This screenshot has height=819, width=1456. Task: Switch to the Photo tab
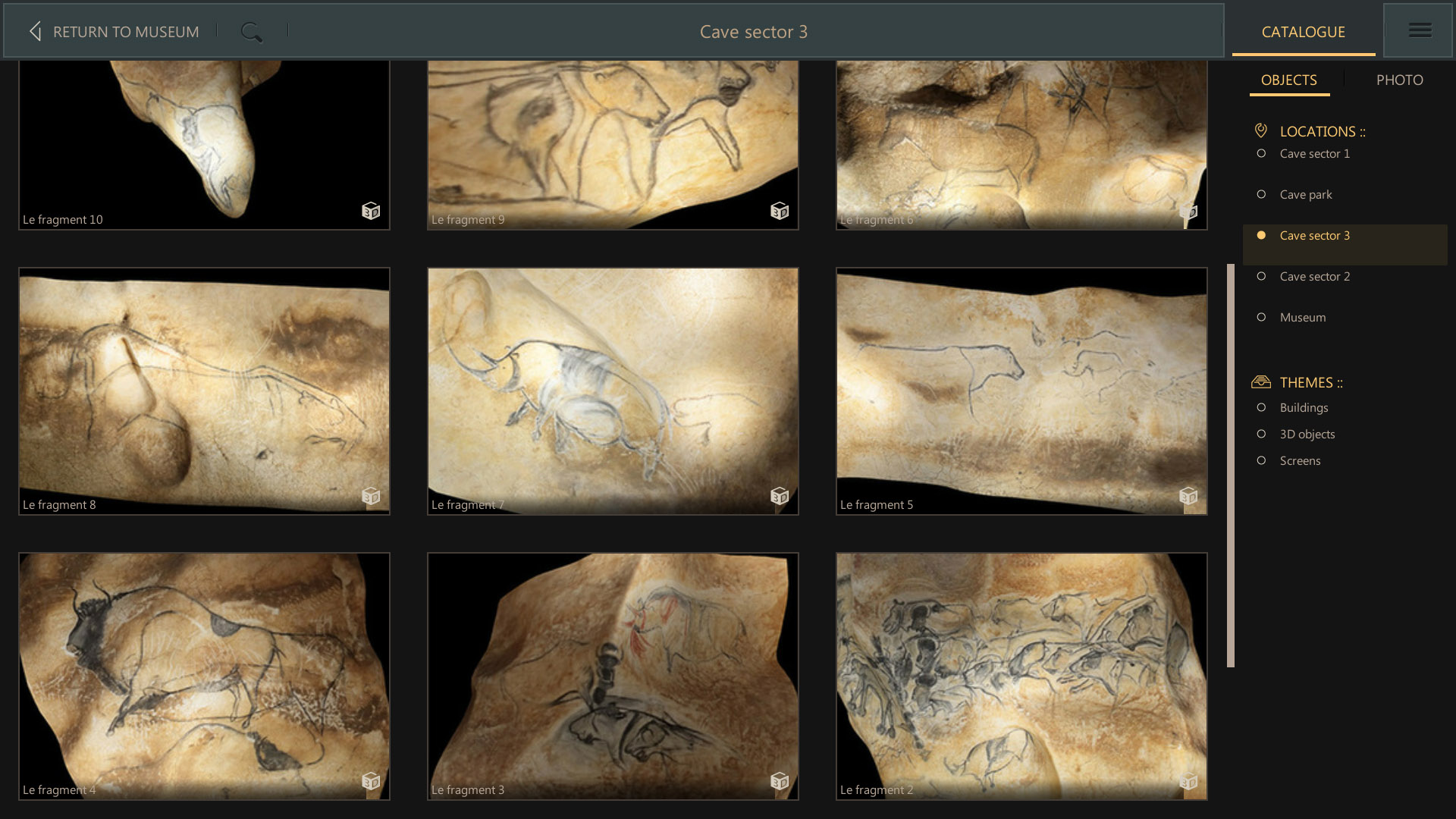[x=1399, y=80]
